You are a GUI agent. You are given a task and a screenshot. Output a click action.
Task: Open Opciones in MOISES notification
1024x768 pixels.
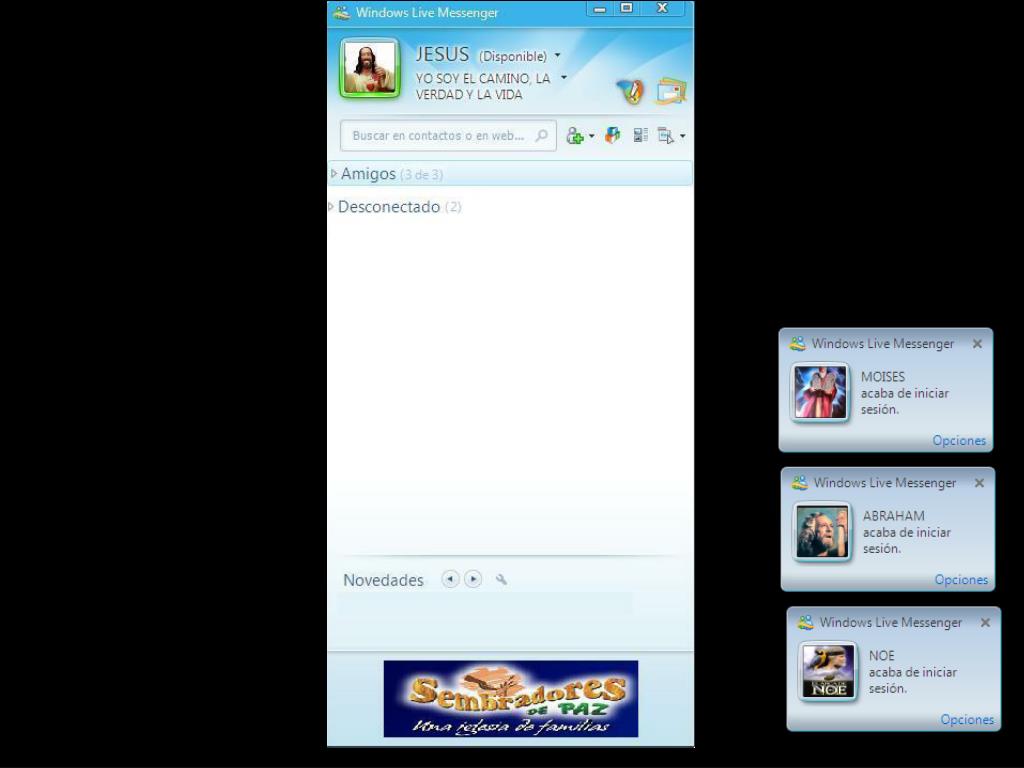point(959,440)
